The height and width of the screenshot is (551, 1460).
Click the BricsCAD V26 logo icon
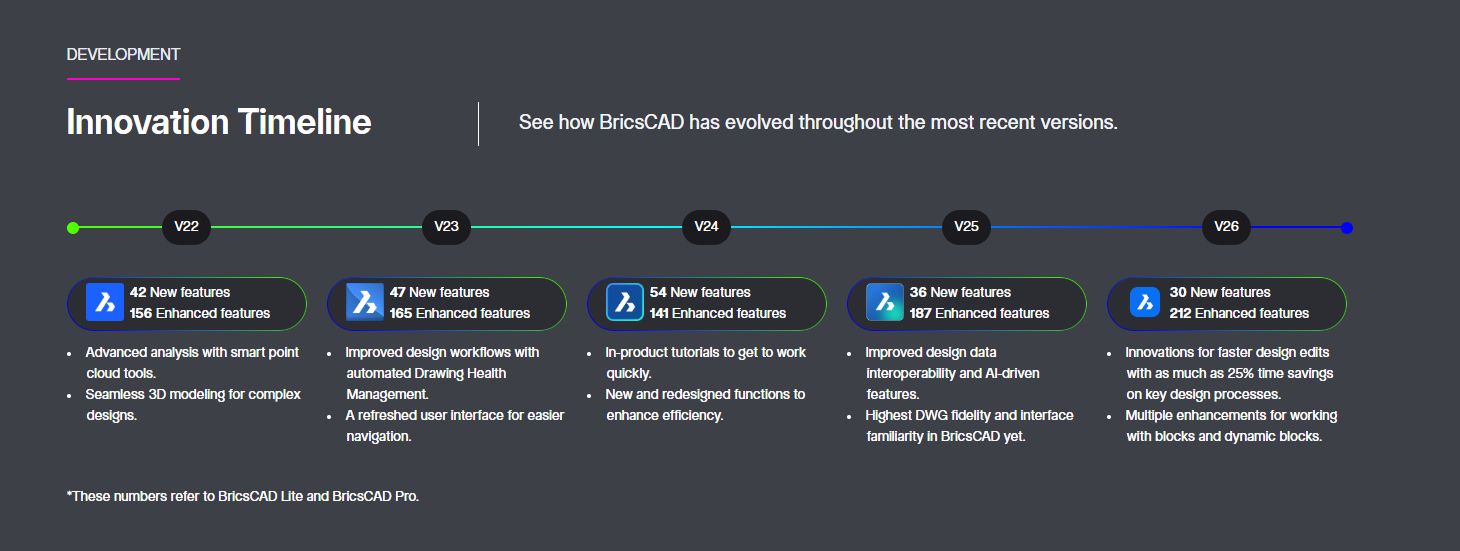[x=1144, y=303]
